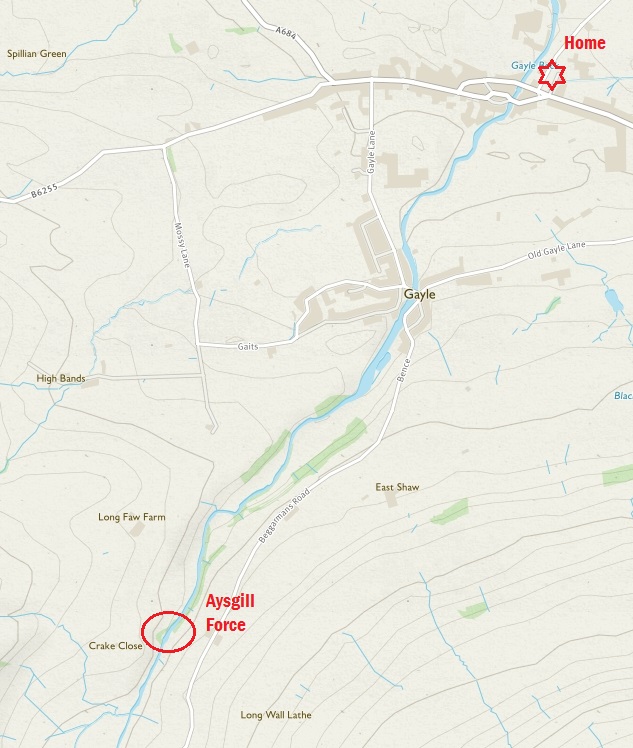The width and height of the screenshot is (633, 748).
Task: Select the Spillian Green place label
Action: (x=37, y=53)
